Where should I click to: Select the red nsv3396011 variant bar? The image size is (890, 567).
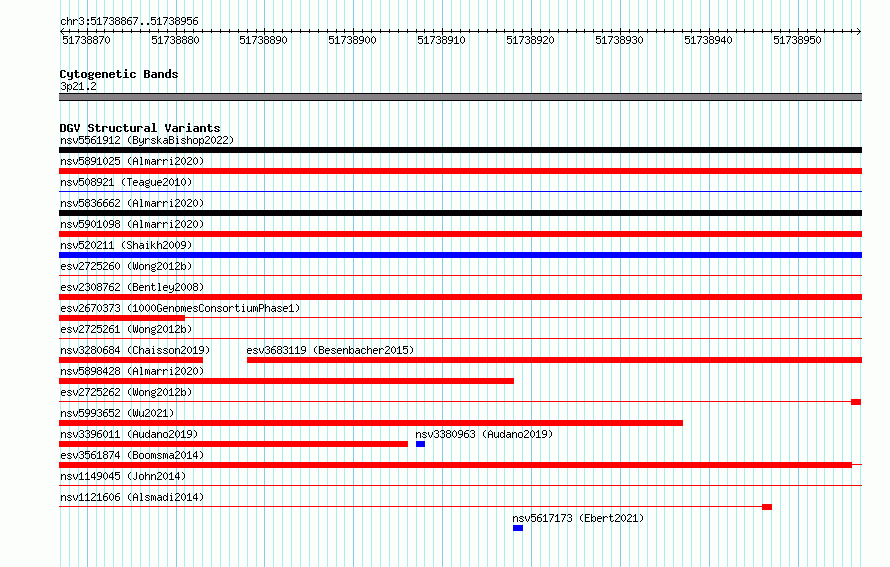pyautogui.click(x=233, y=444)
